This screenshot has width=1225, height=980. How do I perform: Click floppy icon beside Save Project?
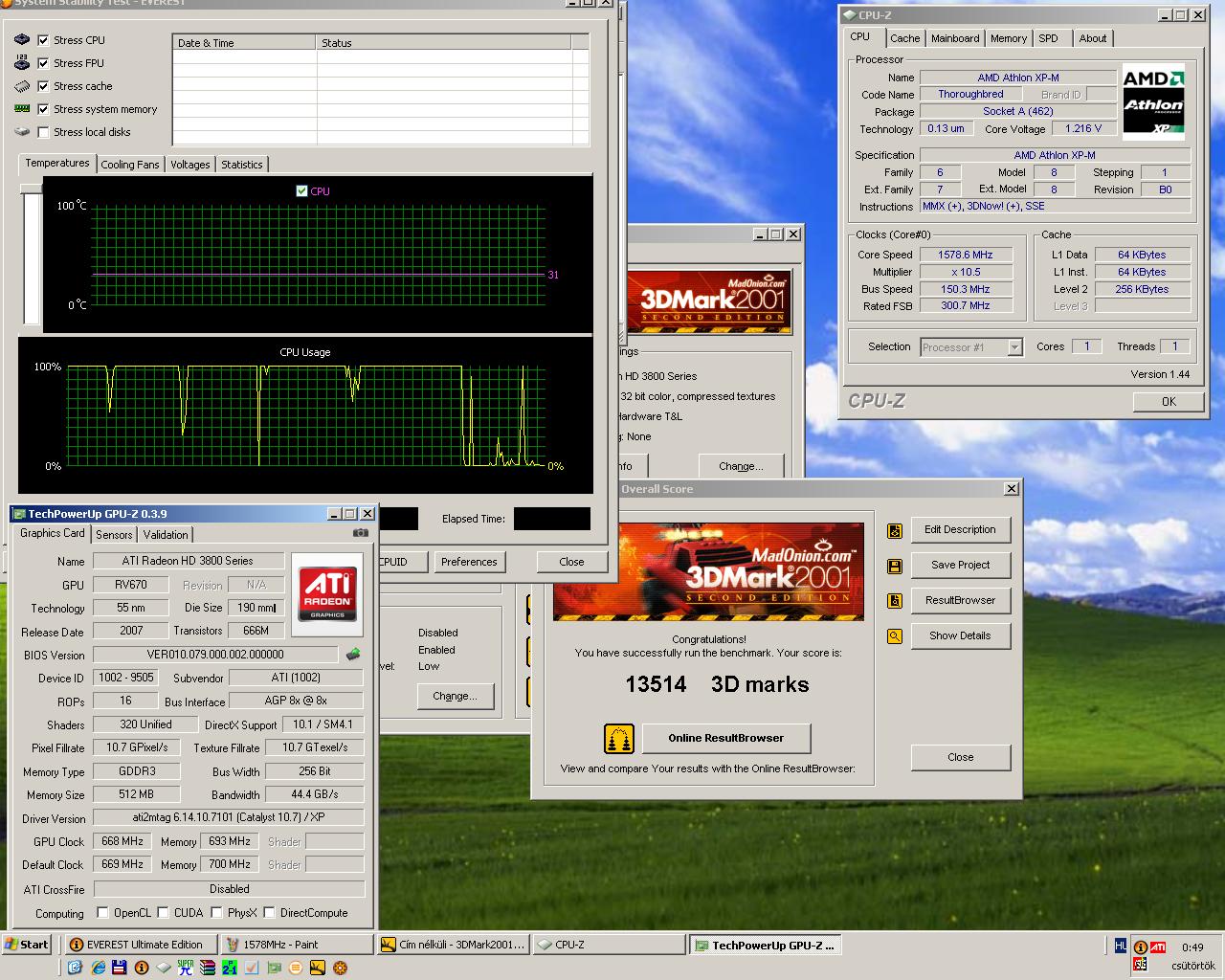point(895,566)
